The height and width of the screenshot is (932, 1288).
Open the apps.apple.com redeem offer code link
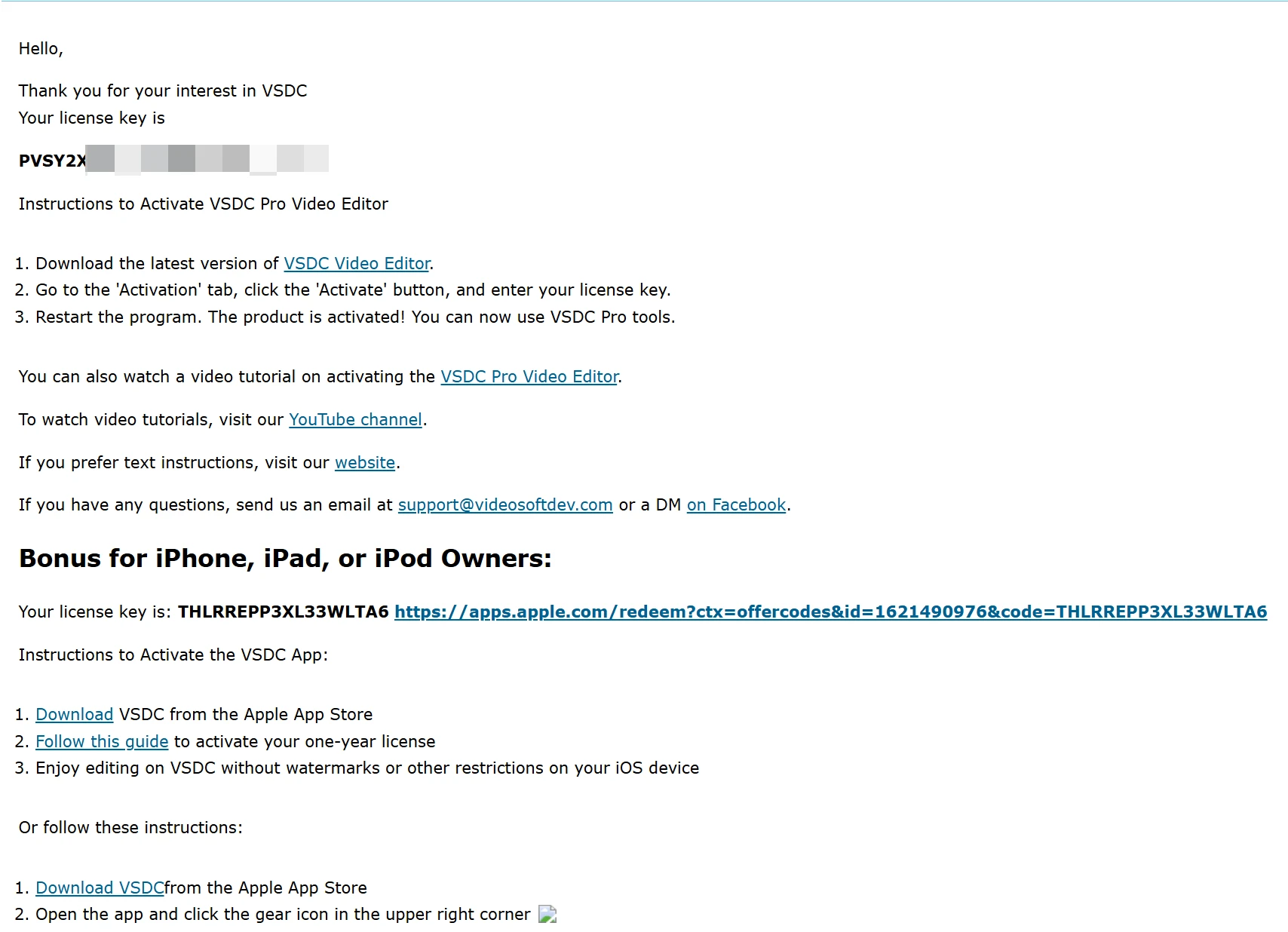click(830, 612)
